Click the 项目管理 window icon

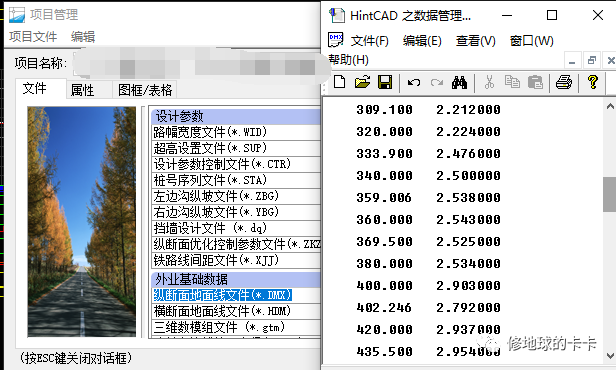pyautogui.click(x=17, y=15)
